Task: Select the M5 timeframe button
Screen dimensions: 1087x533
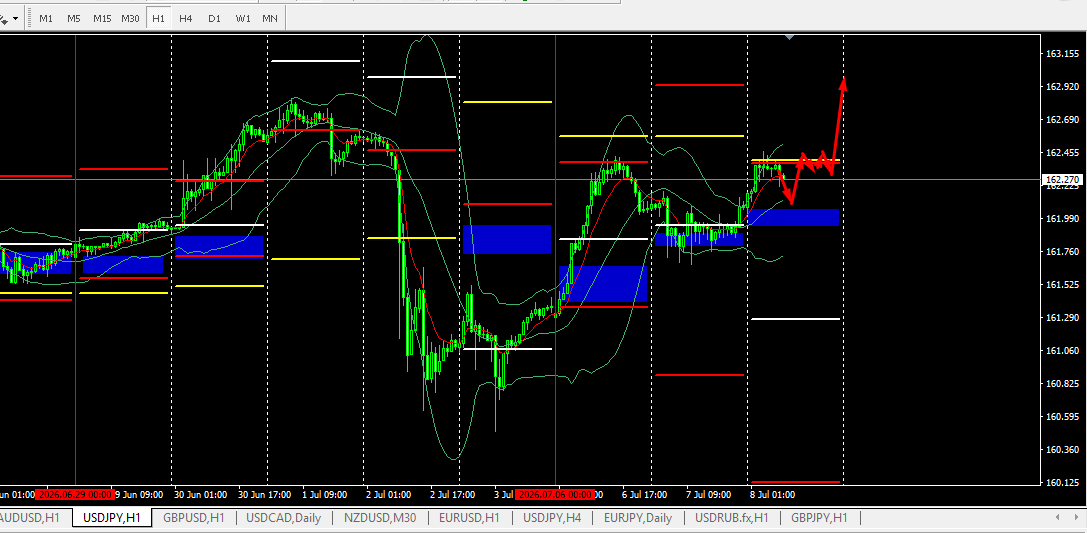Action: tap(73, 19)
